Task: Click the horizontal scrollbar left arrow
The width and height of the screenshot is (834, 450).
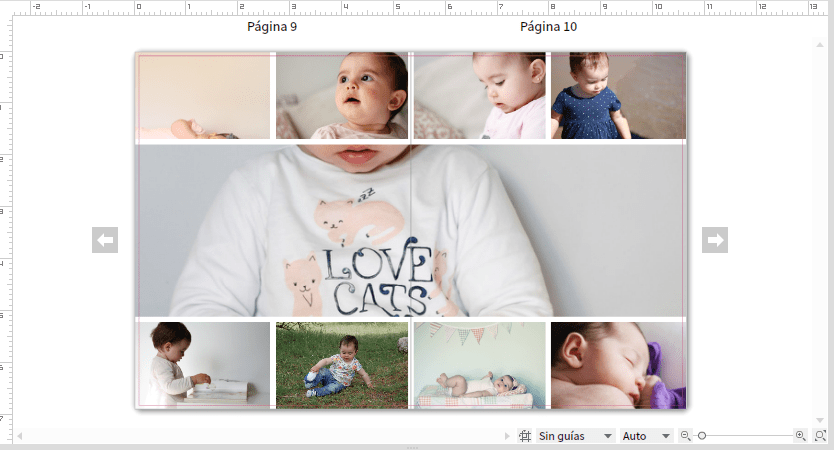Action: tap(20, 436)
